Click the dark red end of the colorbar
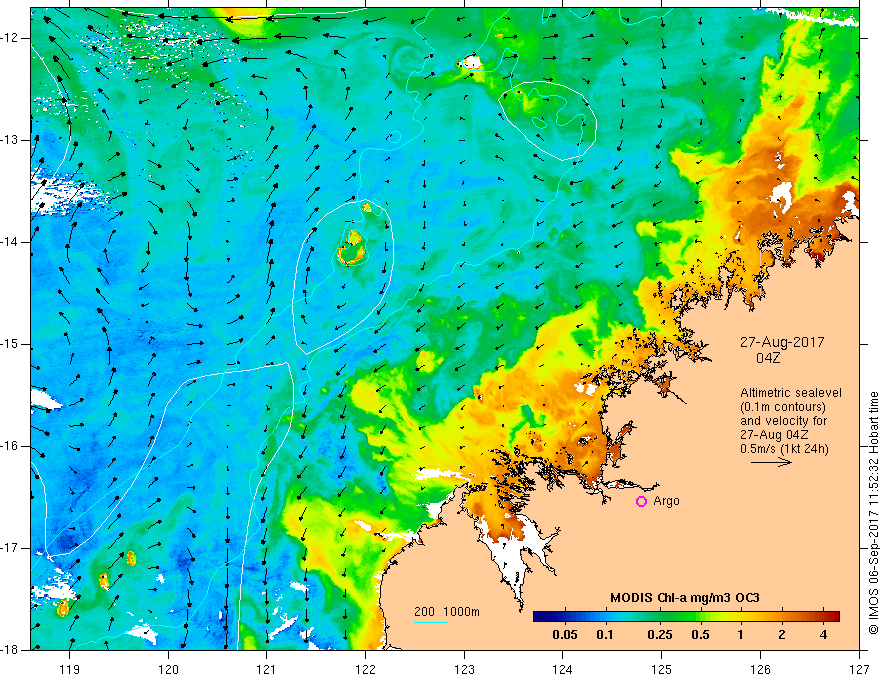This screenshot has height=680, width=880. click(x=833, y=617)
